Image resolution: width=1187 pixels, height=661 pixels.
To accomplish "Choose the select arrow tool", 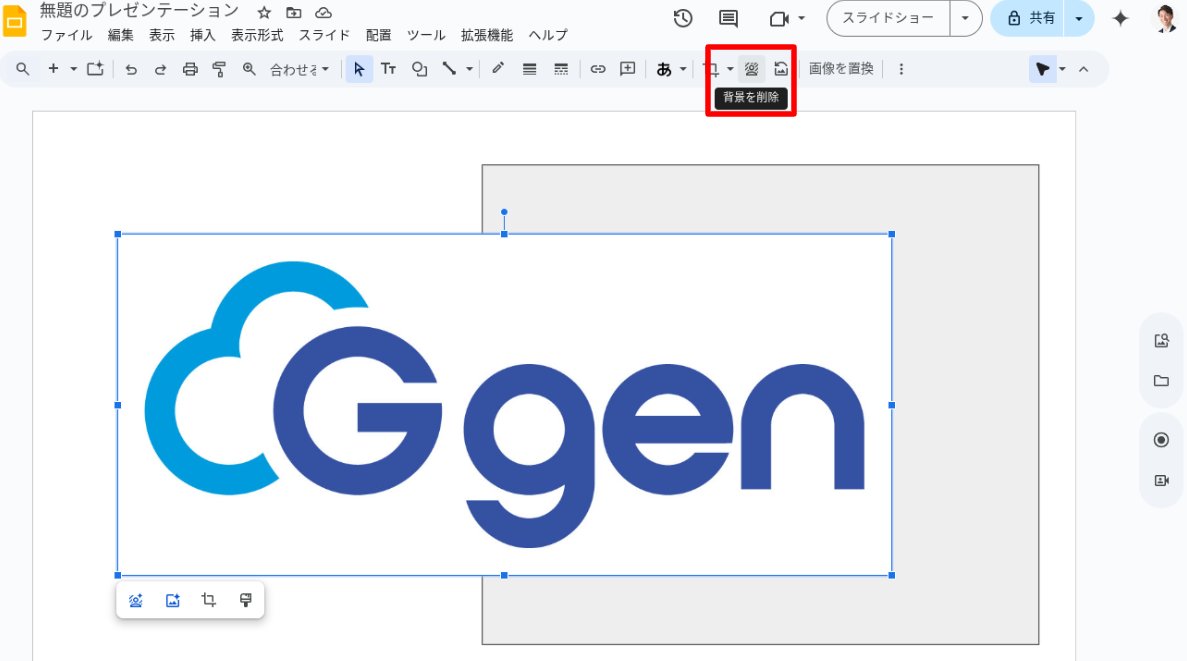I will pyautogui.click(x=359, y=69).
